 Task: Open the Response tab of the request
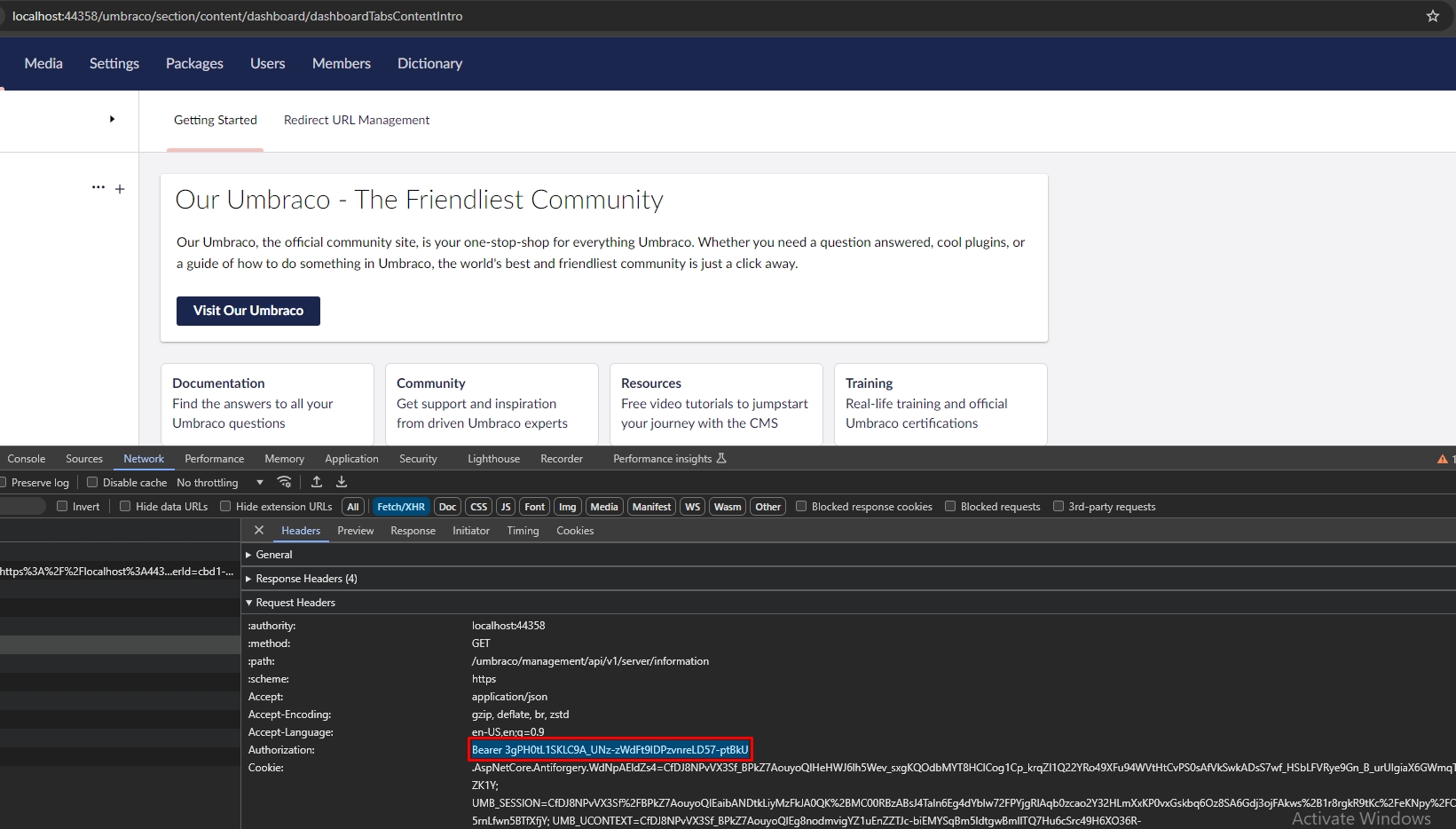click(x=413, y=531)
